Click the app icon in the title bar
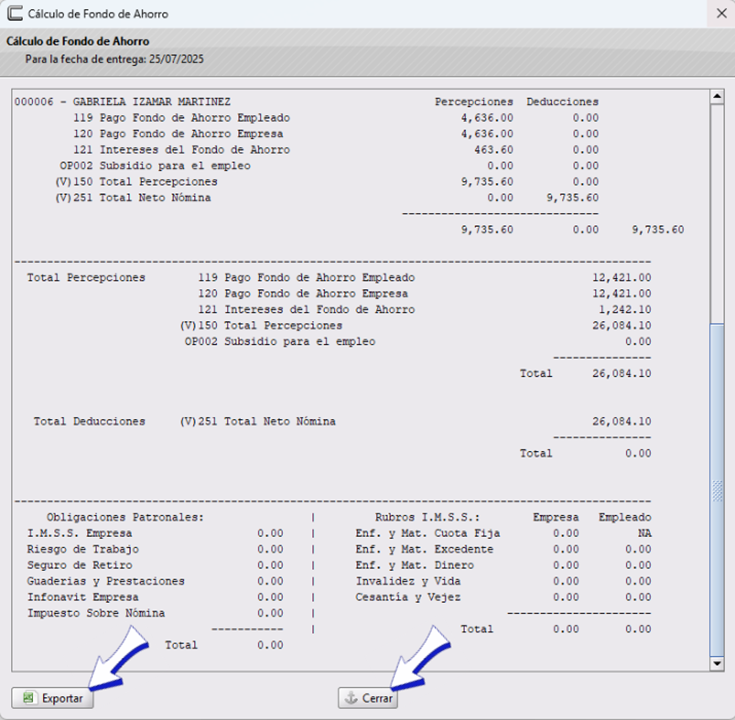The height and width of the screenshot is (720, 735). [15, 14]
